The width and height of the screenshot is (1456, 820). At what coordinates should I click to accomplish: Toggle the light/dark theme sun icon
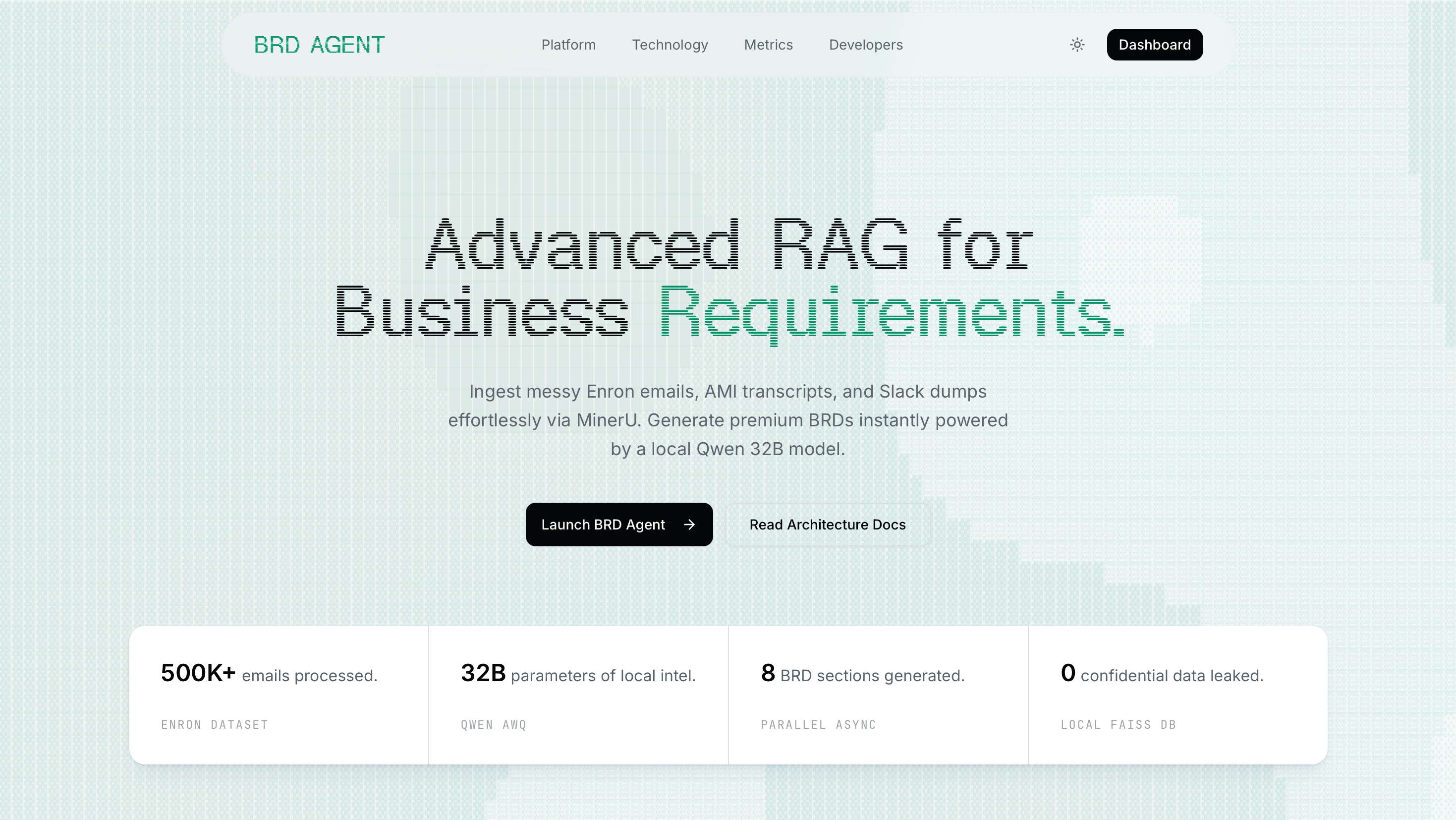click(1077, 45)
